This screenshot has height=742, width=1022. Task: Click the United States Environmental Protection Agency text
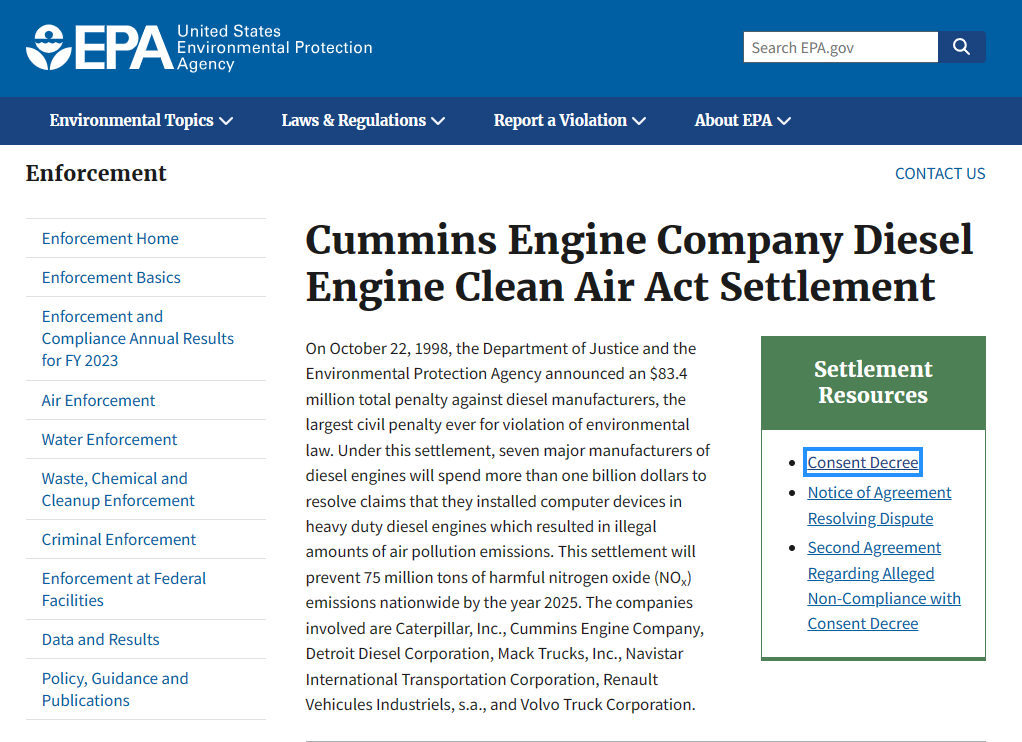point(274,48)
